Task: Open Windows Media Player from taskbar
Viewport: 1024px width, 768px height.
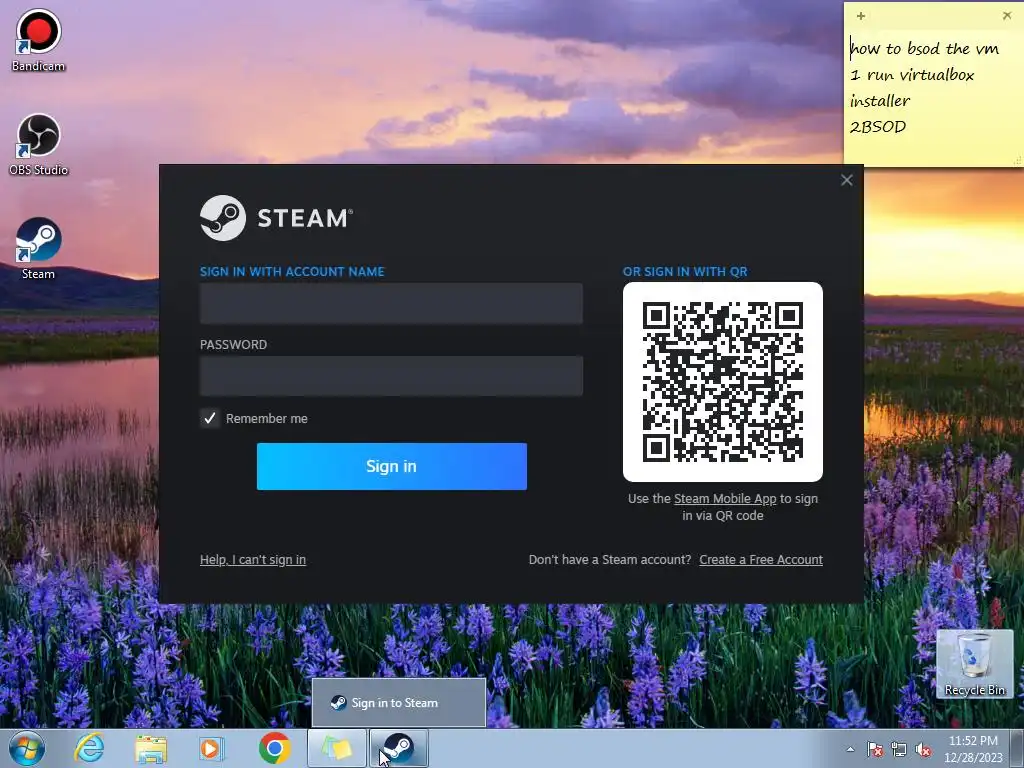Action: coord(211,748)
